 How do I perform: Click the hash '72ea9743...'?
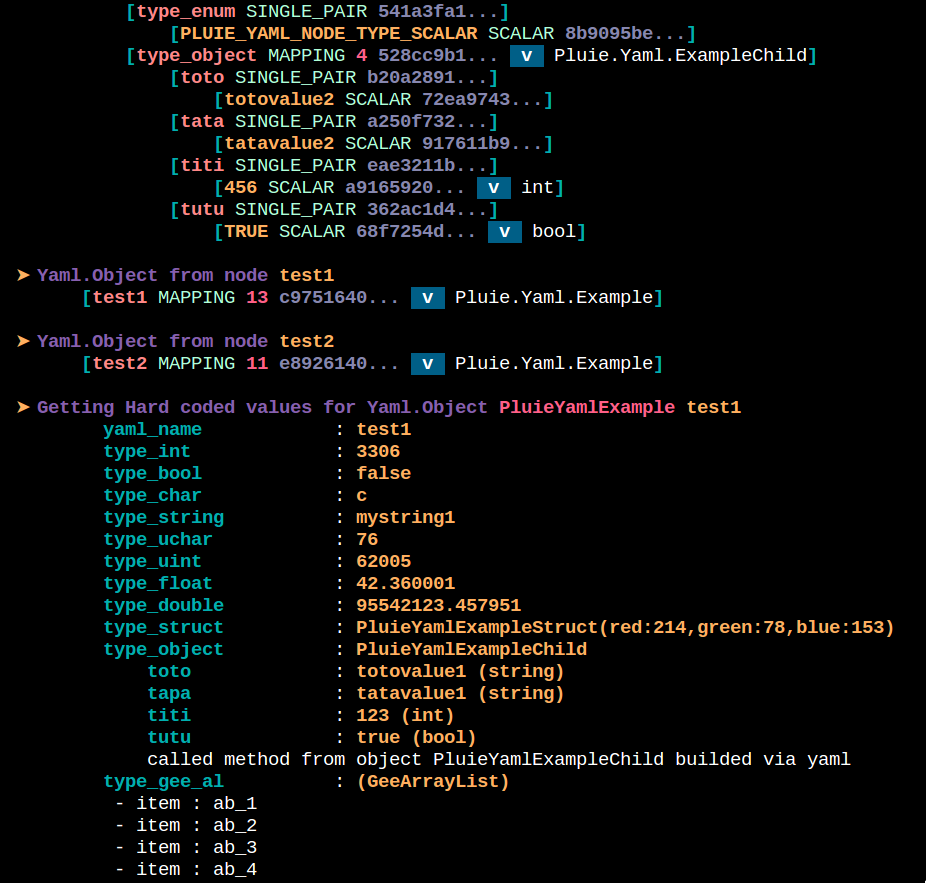click(482, 99)
